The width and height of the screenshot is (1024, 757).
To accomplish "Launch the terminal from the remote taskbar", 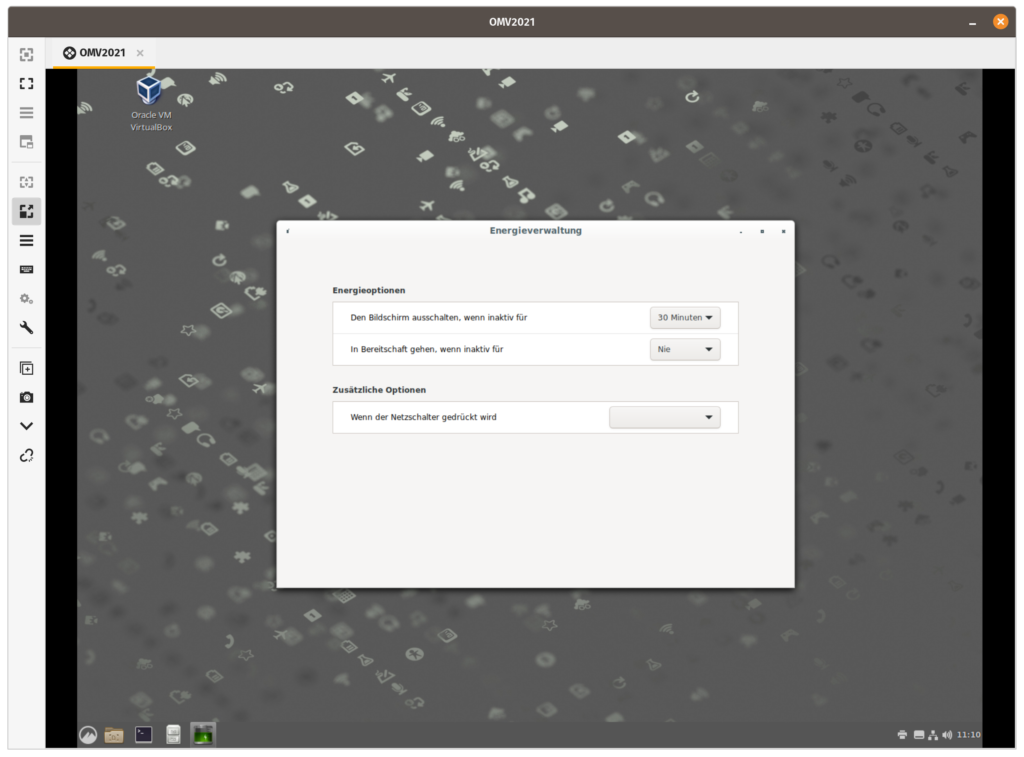I will click(144, 735).
